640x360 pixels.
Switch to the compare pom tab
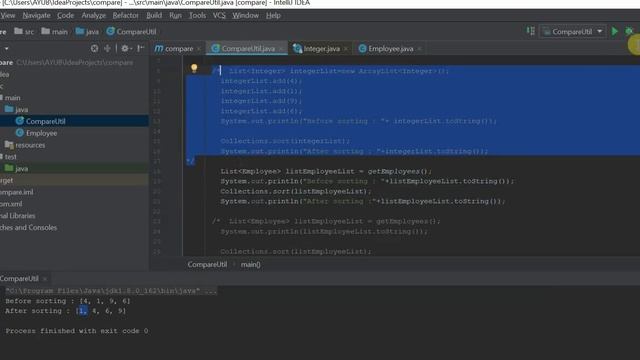pyautogui.click(x=174, y=49)
